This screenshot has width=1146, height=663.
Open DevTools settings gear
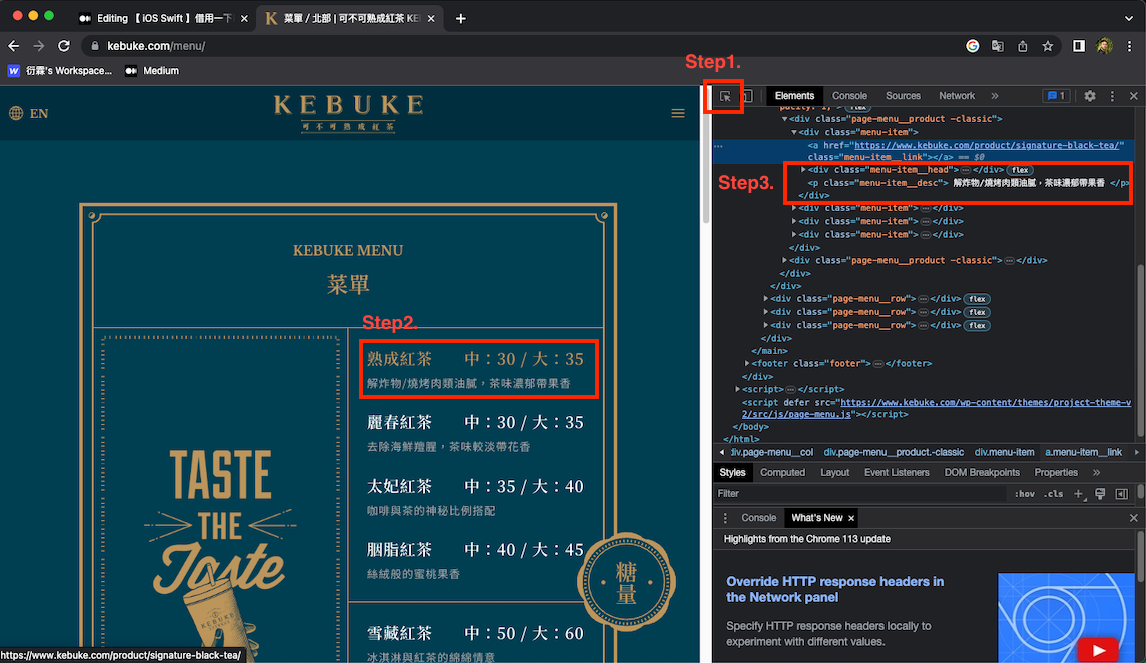click(x=1089, y=96)
